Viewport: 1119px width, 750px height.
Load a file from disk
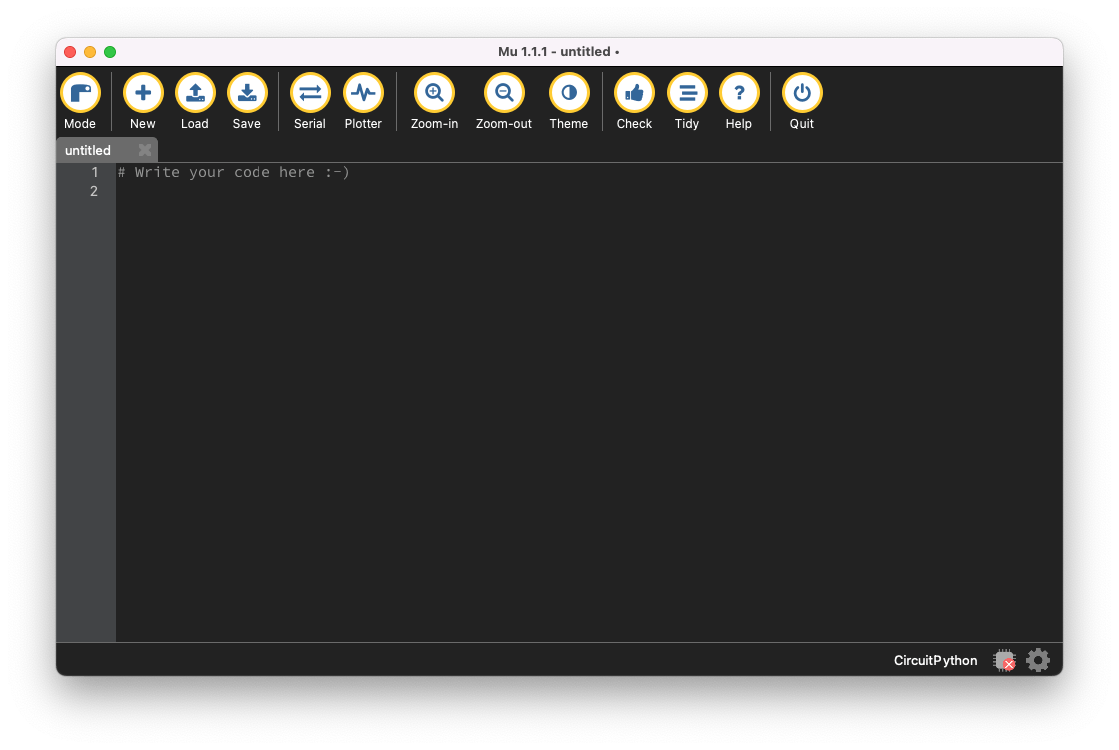(x=195, y=102)
